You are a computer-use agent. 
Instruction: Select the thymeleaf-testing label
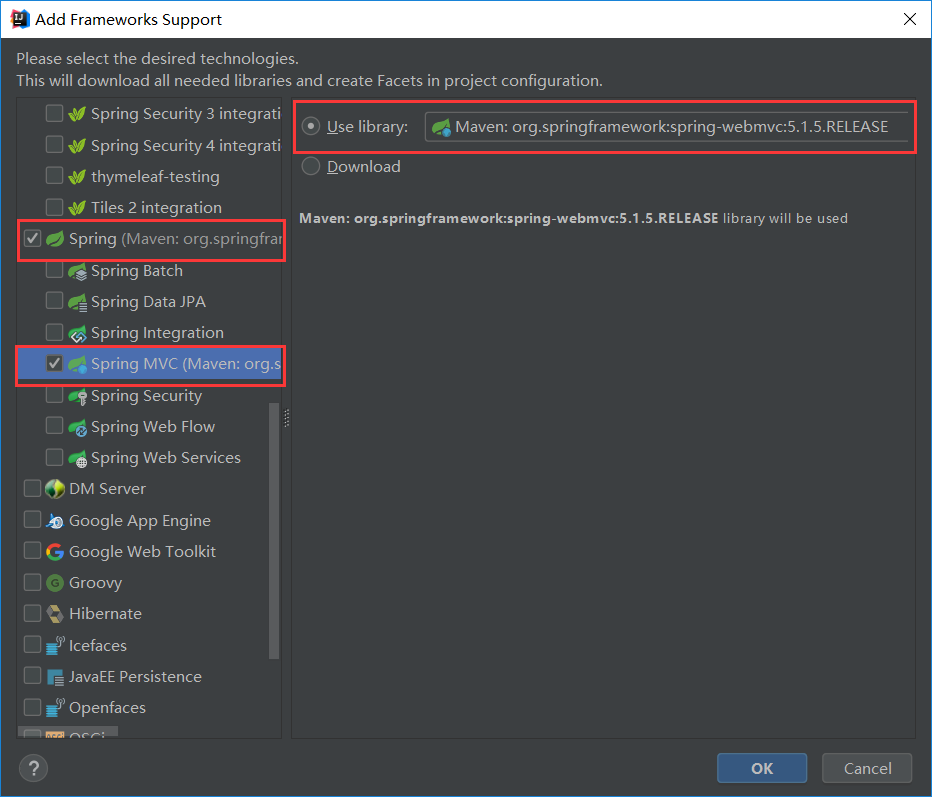tap(155, 177)
